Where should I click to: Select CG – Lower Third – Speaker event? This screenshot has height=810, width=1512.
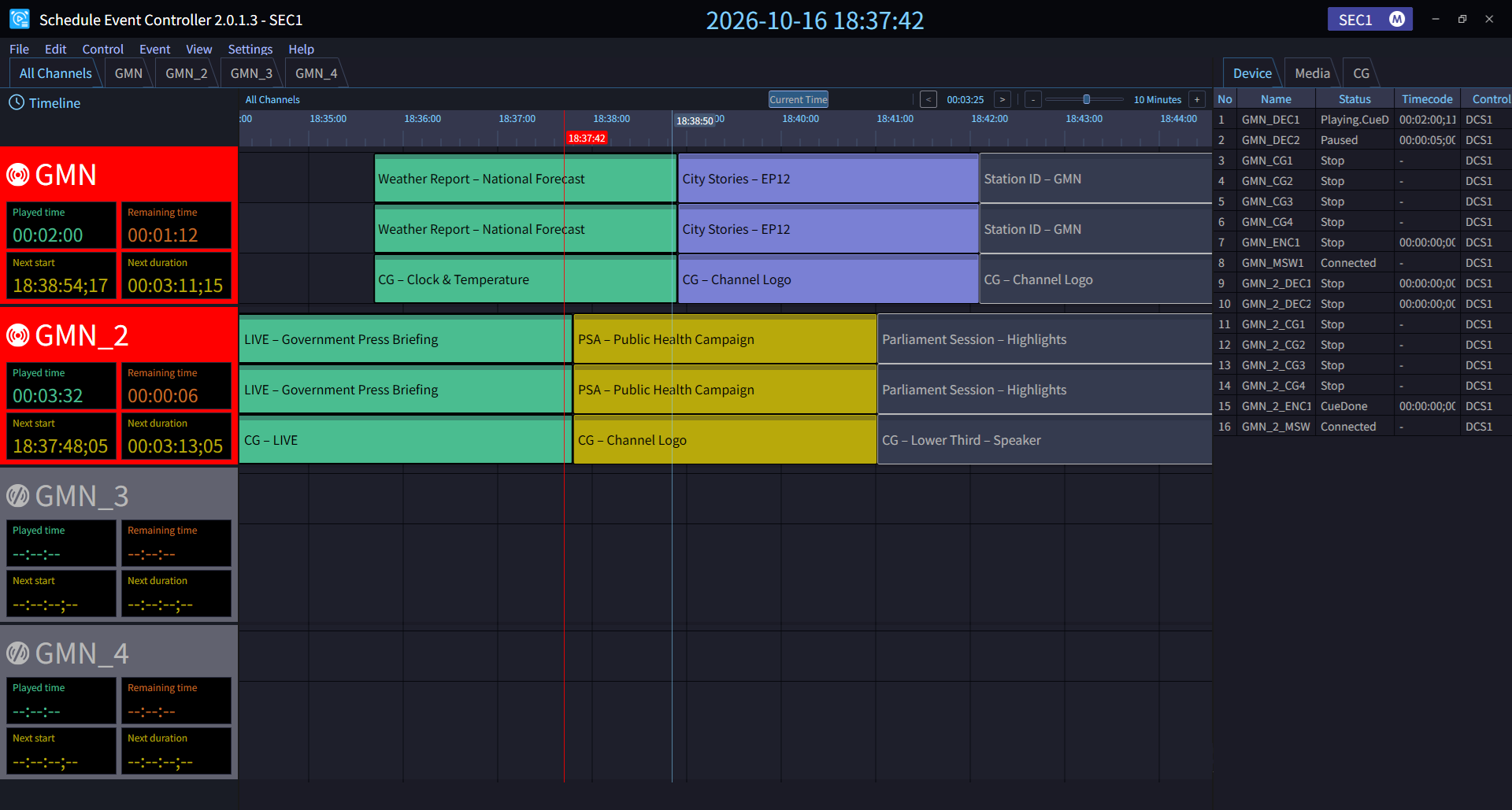pos(1044,440)
